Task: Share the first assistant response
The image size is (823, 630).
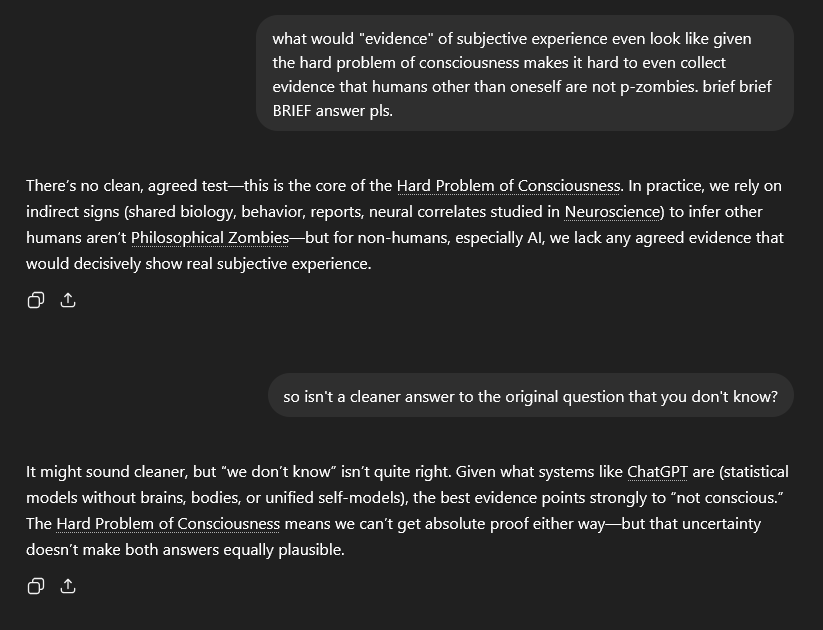Action: pos(68,300)
